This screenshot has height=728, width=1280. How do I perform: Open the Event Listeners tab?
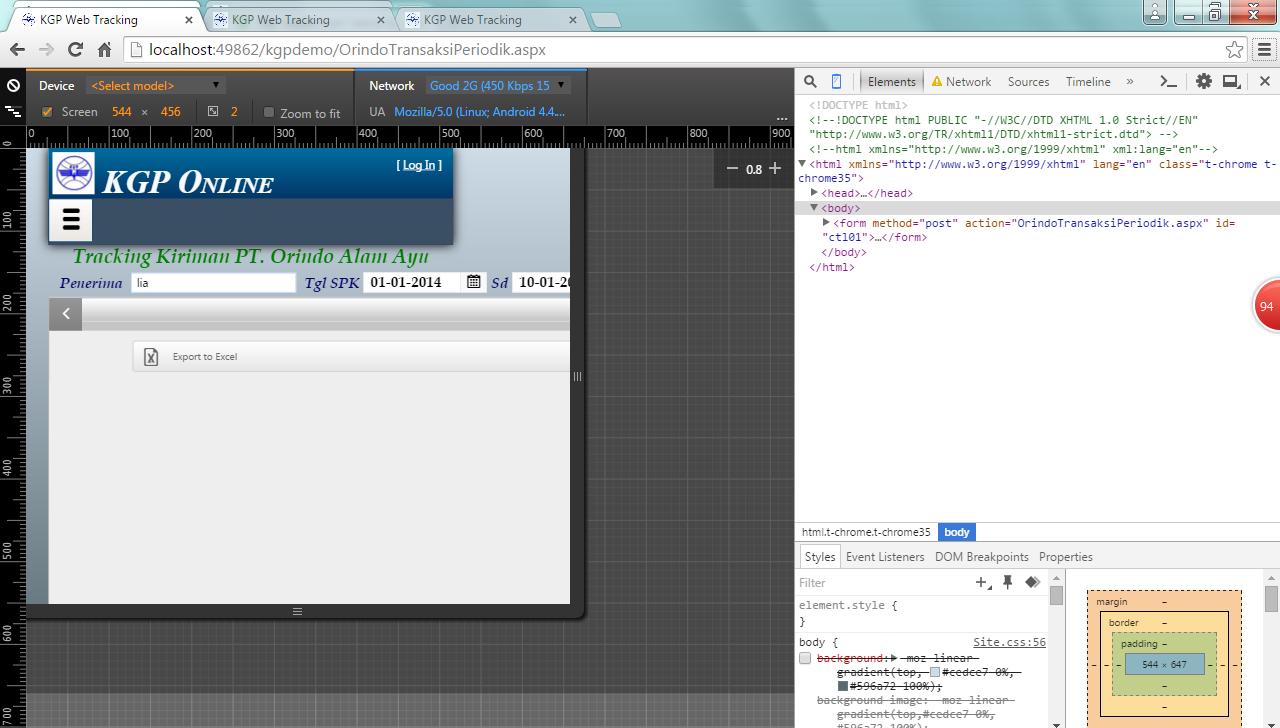point(886,557)
